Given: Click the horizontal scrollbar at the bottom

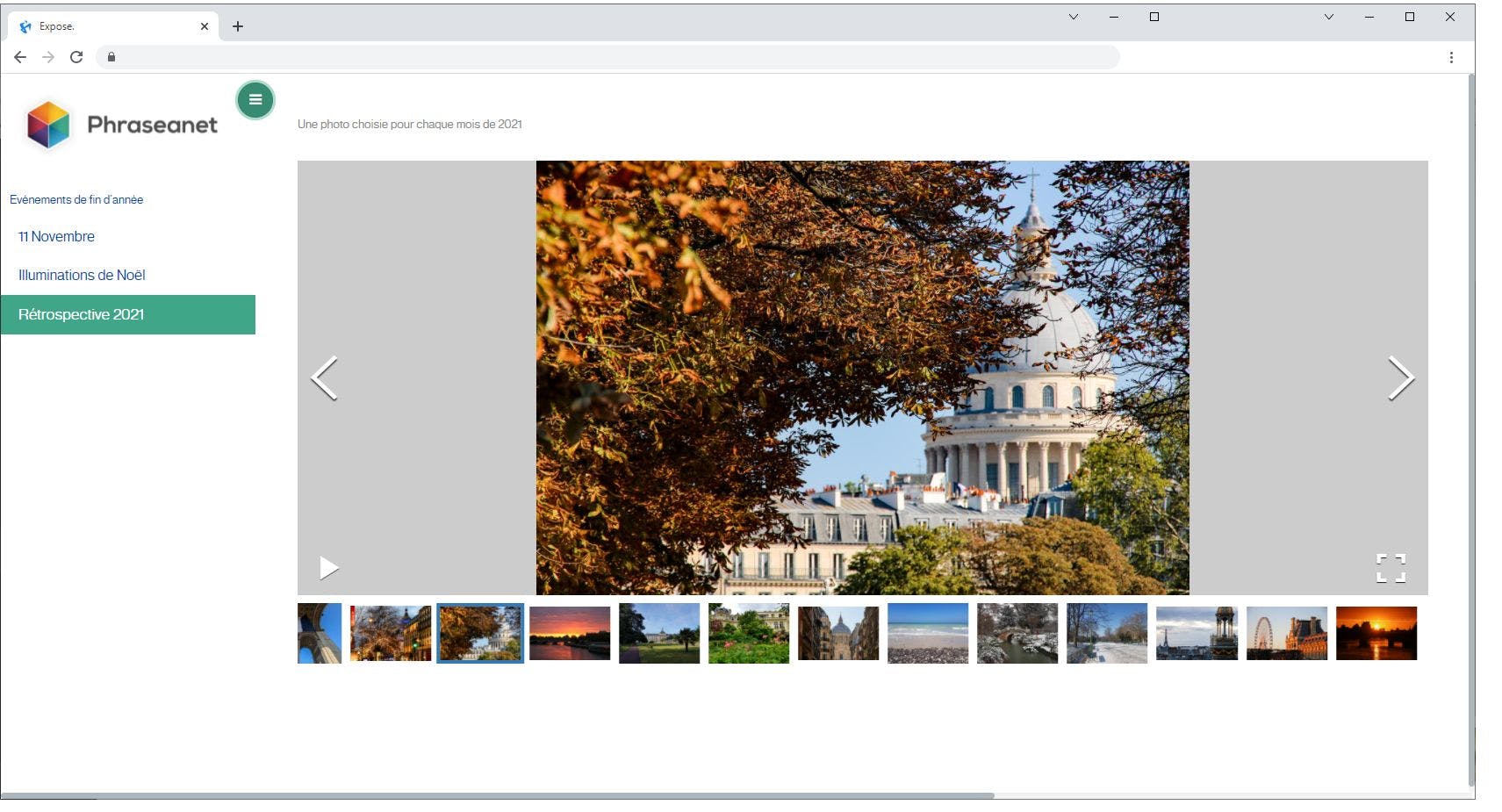Looking at the screenshot, I should click(x=497, y=796).
